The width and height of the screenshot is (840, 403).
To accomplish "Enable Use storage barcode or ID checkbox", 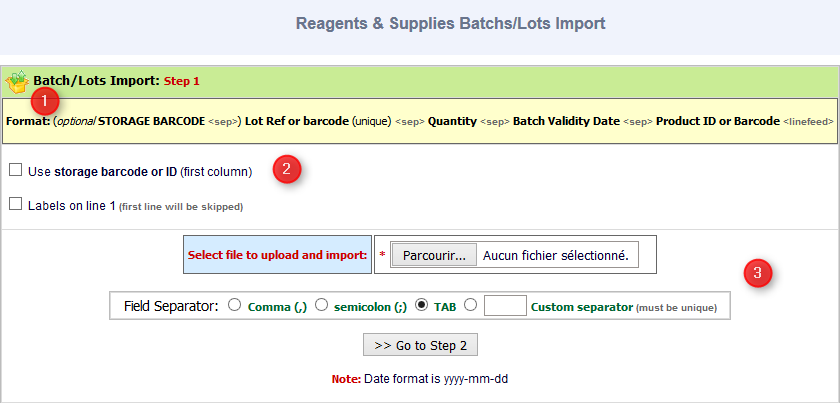I will point(16,170).
